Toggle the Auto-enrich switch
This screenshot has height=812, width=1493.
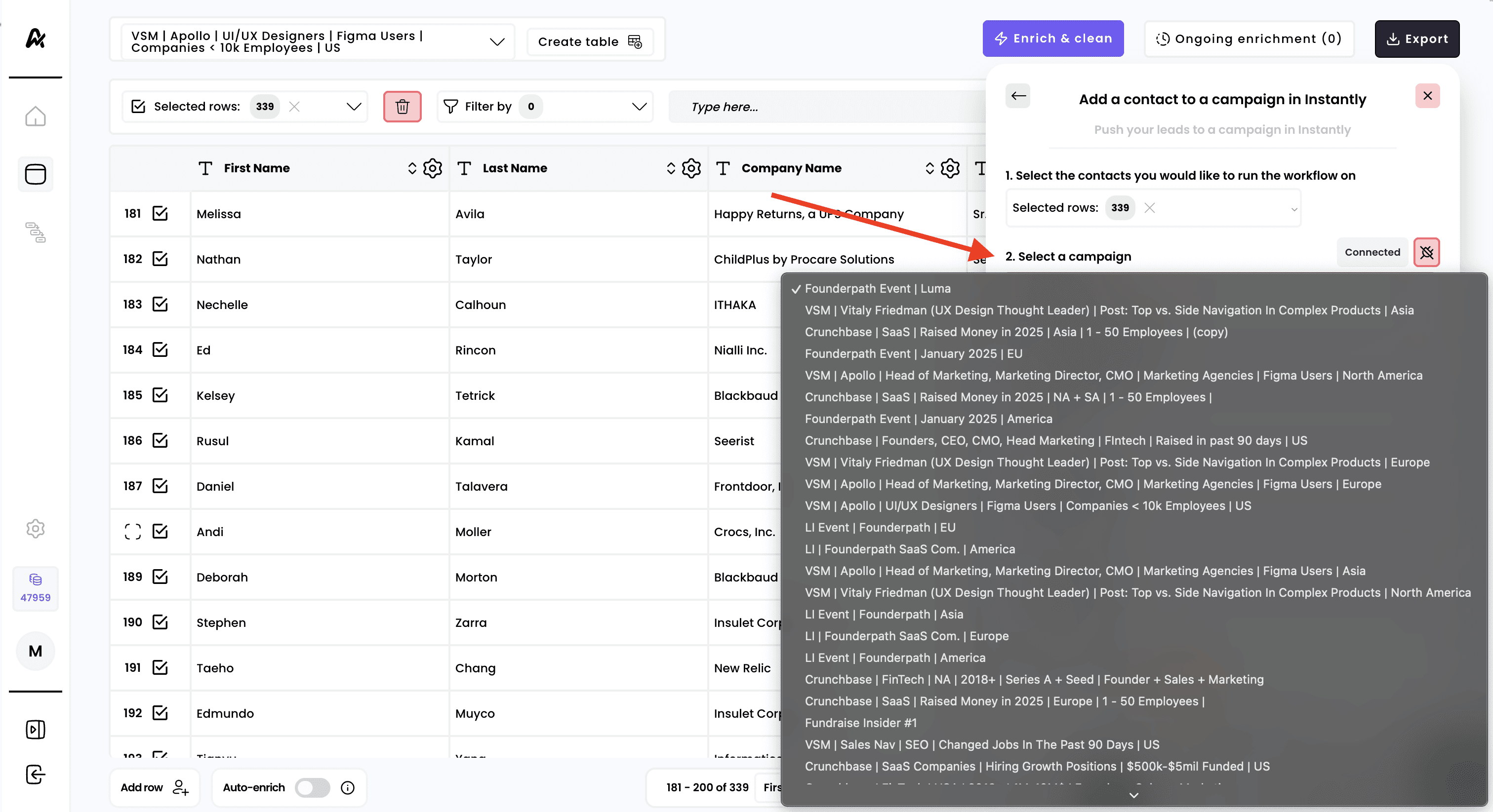312,788
